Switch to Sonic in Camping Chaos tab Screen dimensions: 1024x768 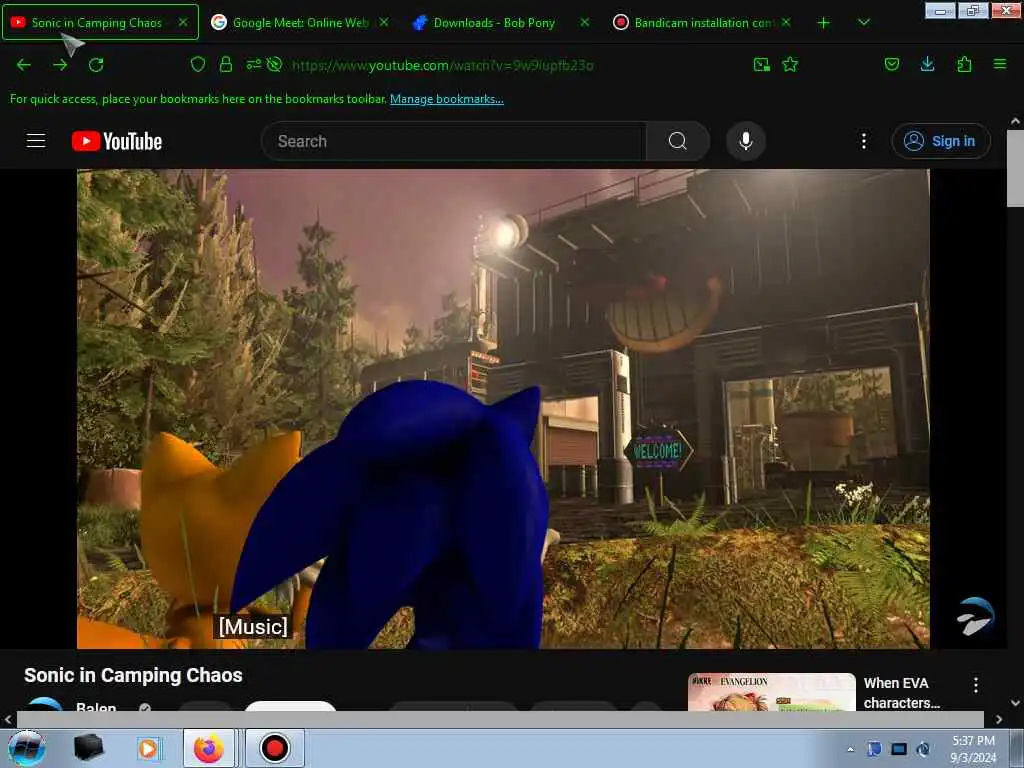pyautogui.click(x=100, y=22)
